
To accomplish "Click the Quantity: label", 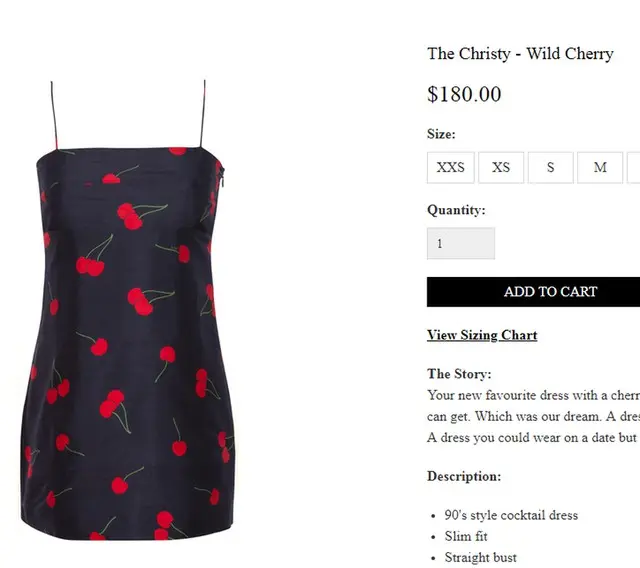I will click(x=456, y=210).
